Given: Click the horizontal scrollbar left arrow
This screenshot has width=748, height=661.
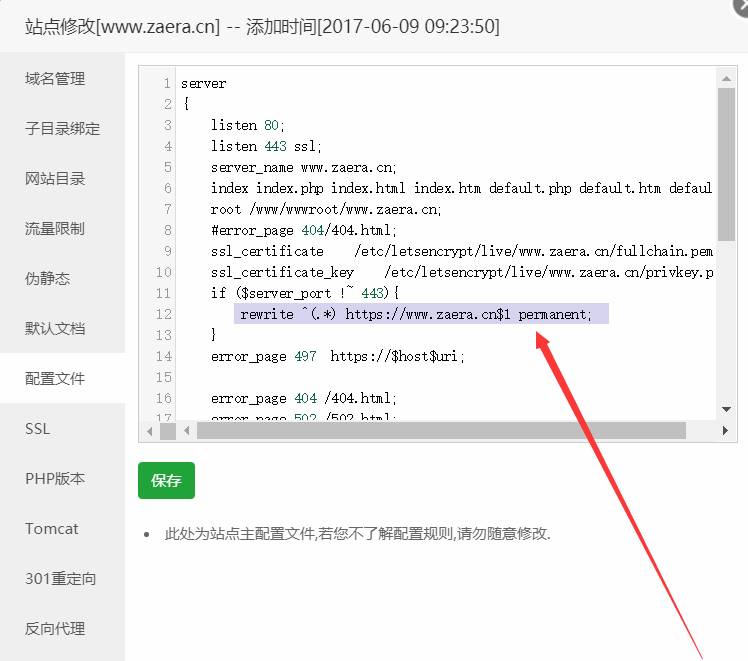Looking at the screenshot, I should pyautogui.click(x=187, y=431).
